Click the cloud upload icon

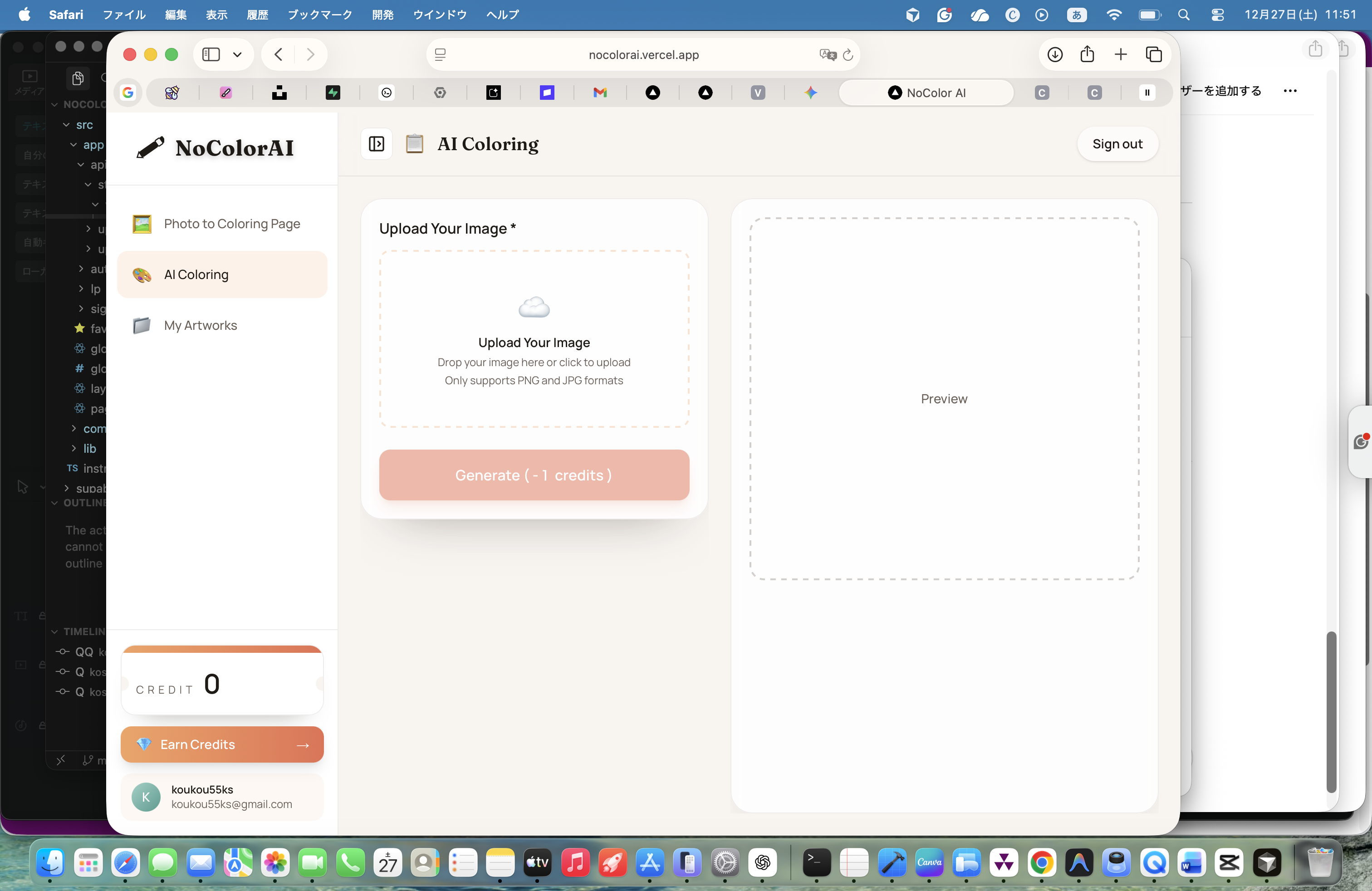coord(534,308)
